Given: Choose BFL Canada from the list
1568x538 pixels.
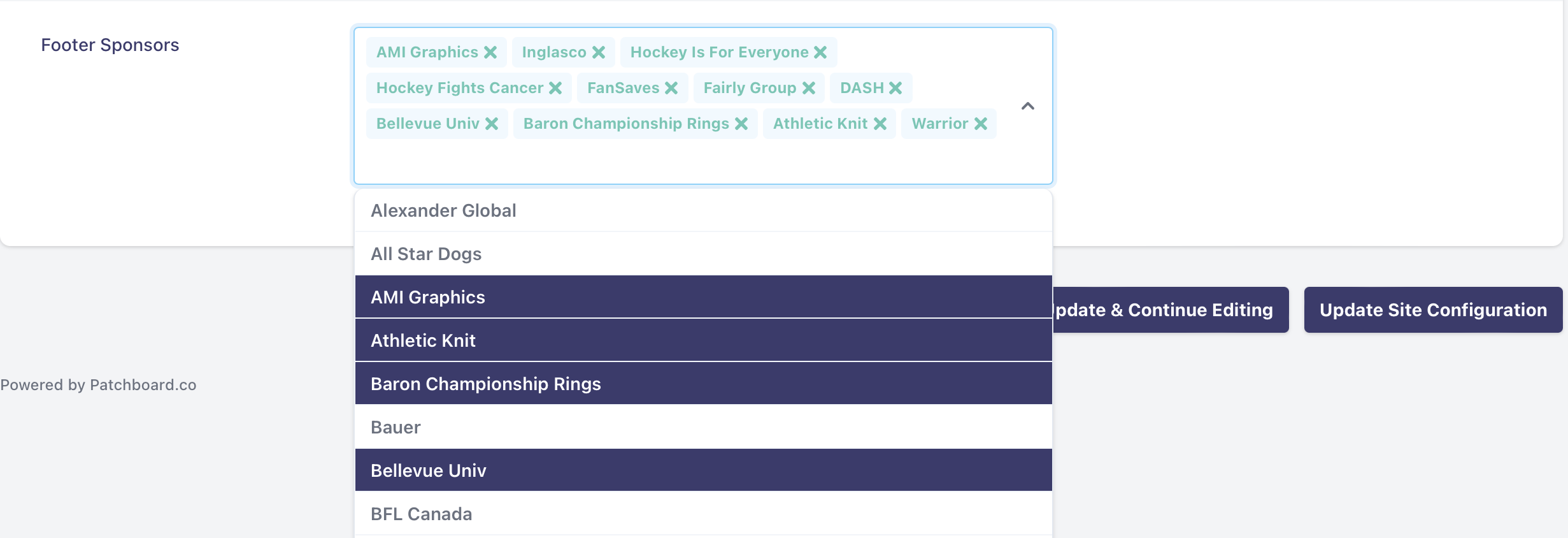Looking at the screenshot, I should coord(703,514).
